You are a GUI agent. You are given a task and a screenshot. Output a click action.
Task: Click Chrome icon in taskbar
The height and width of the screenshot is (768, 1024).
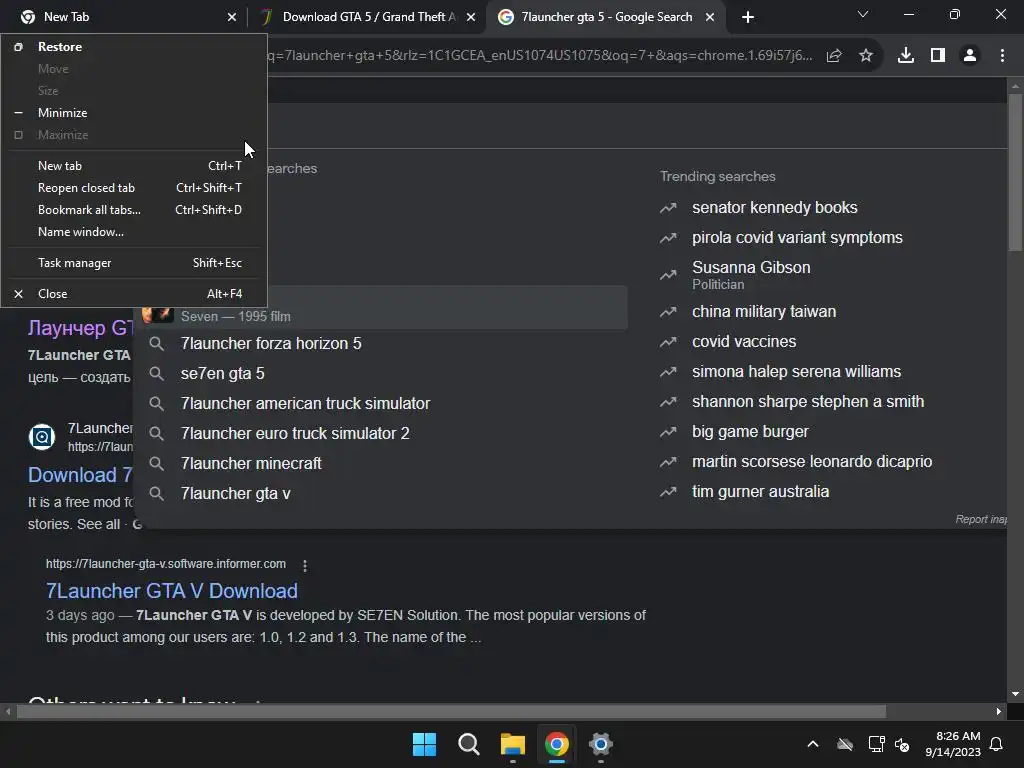pyautogui.click(x=556, y=744)
